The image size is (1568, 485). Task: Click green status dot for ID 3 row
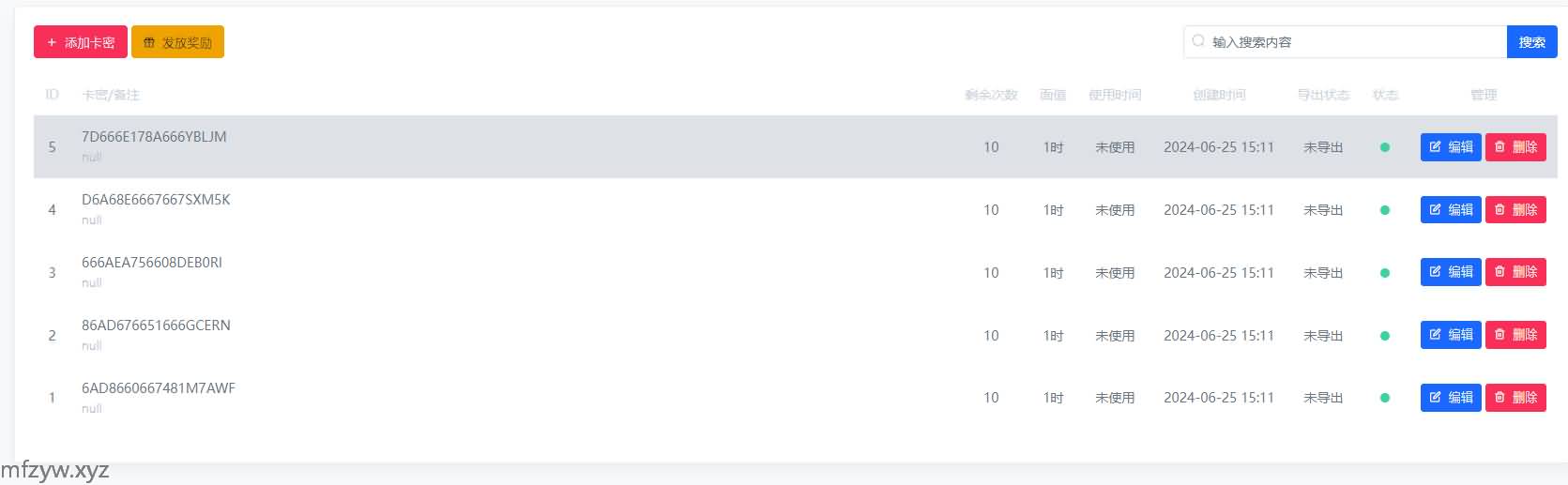tap(1385, 273)
